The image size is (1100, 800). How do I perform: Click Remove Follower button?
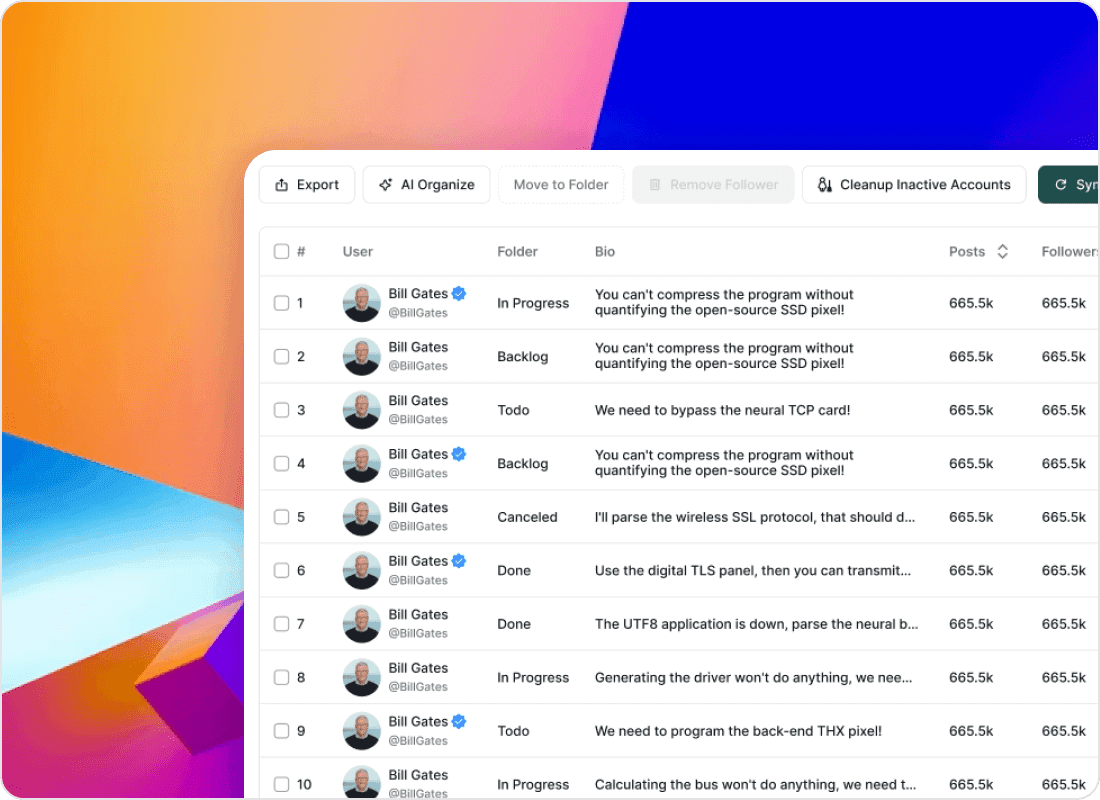[713, 185]
